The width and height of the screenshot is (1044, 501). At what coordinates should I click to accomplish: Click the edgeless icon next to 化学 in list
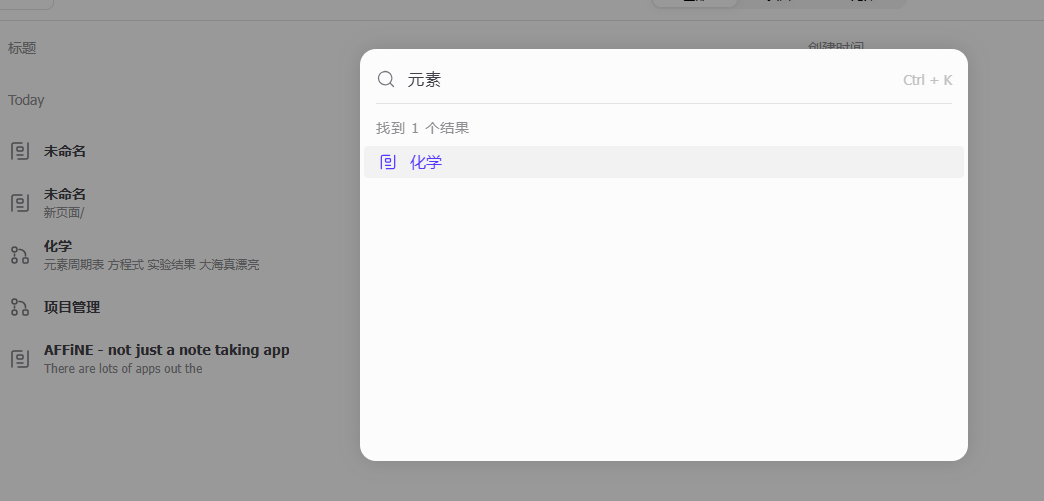[x=20, y=254]
